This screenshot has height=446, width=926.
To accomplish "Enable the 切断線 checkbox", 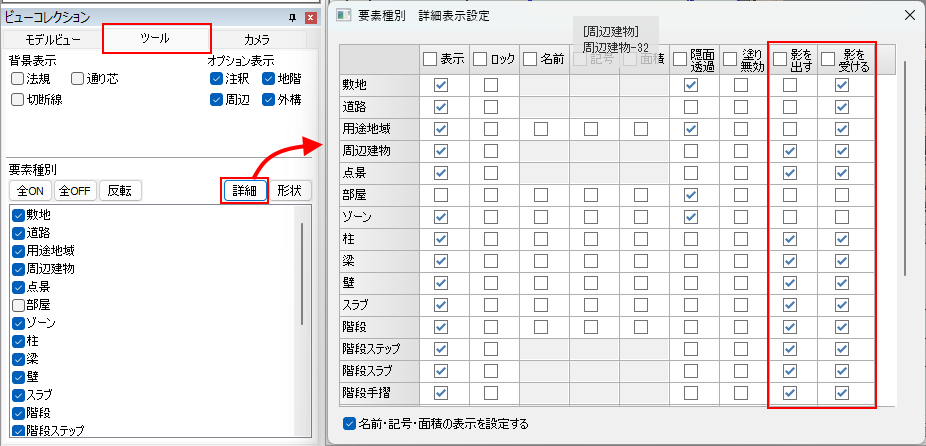I will 17,100.
